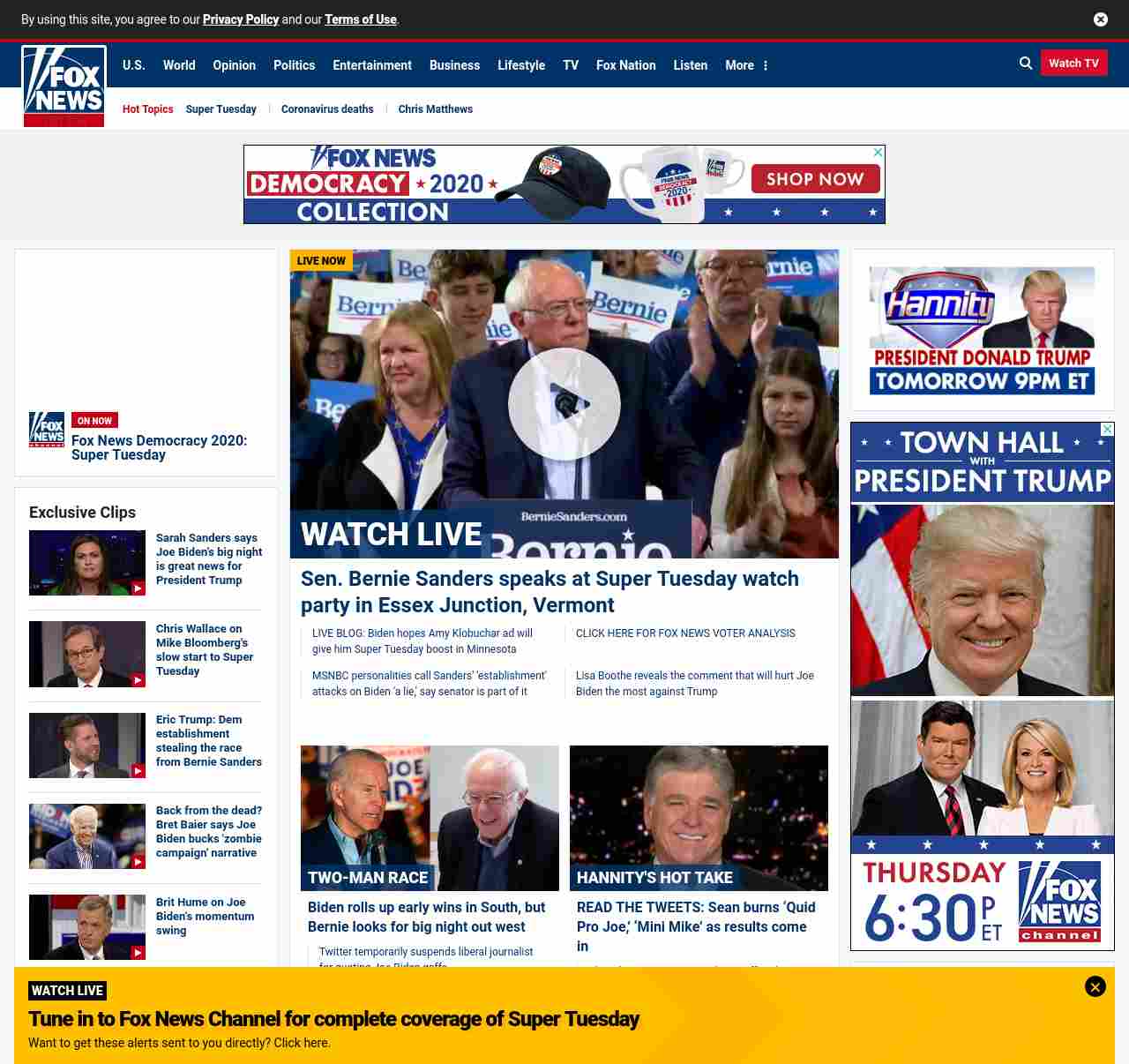Expand the More menu
Image resolution: width=1129 pixels, height=1064 pixels.
(x=746, y=65)
